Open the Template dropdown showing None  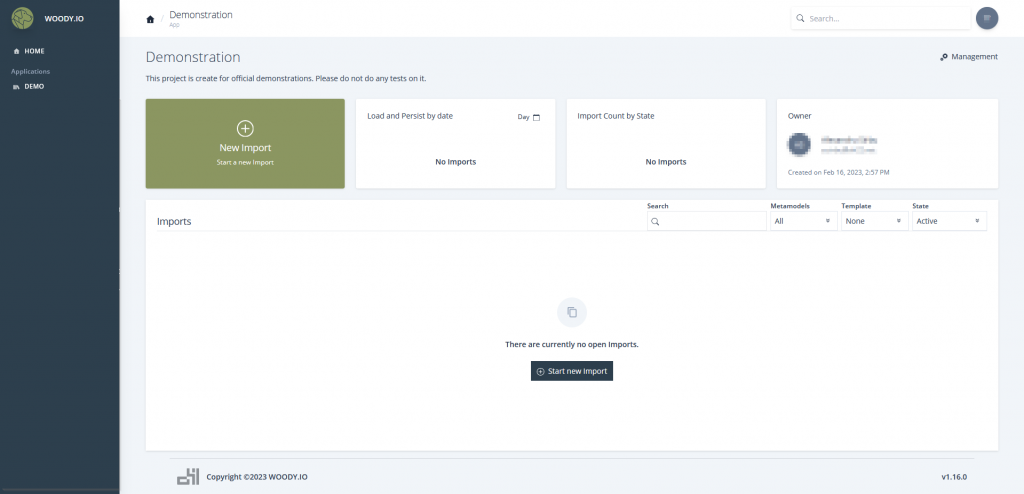[873, 221]
